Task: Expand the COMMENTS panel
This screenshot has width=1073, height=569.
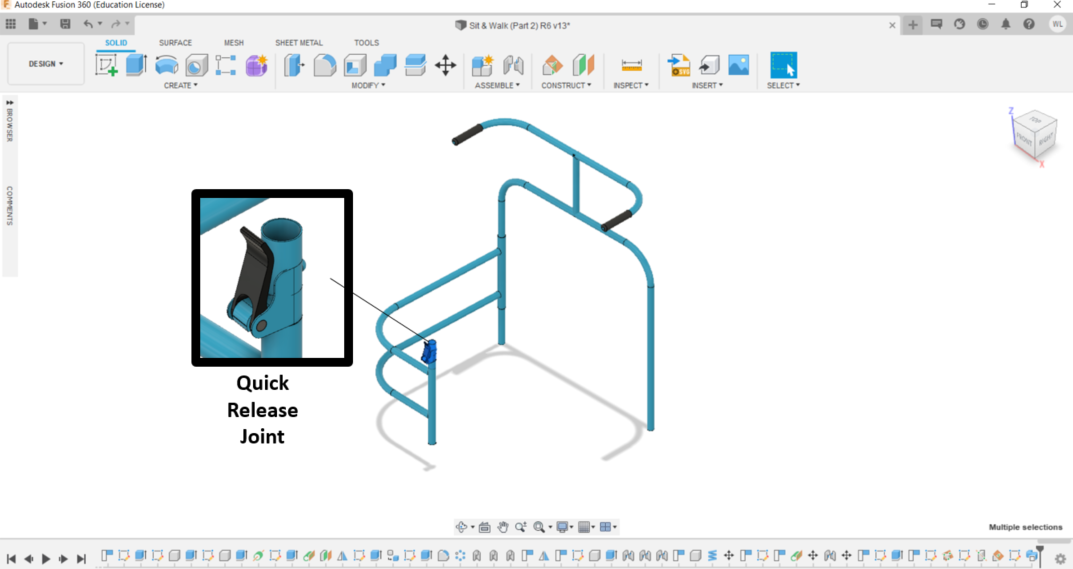Action: point(10,205)
